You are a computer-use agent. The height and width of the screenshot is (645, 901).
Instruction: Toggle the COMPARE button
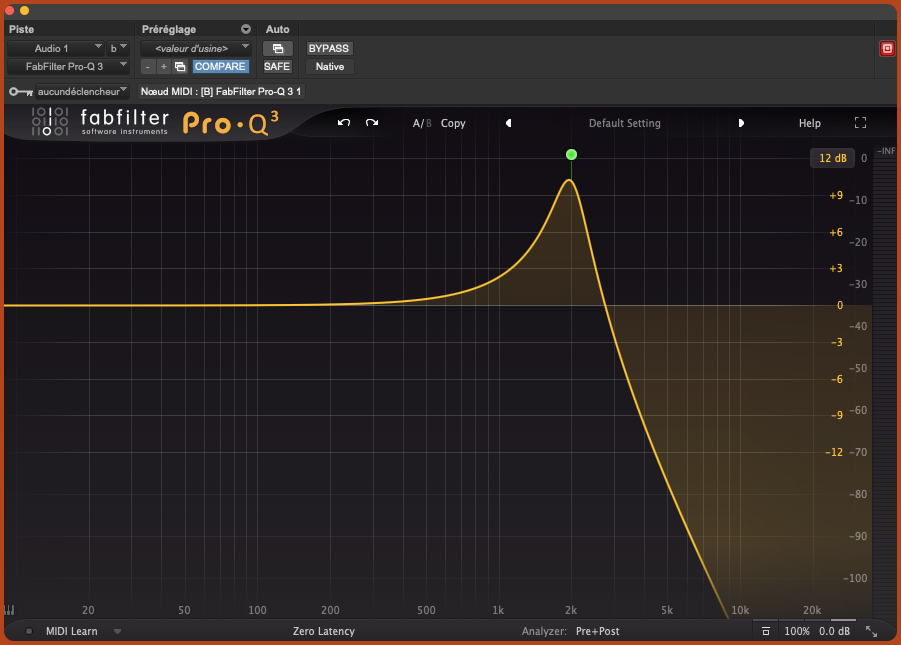click(220, 67)
